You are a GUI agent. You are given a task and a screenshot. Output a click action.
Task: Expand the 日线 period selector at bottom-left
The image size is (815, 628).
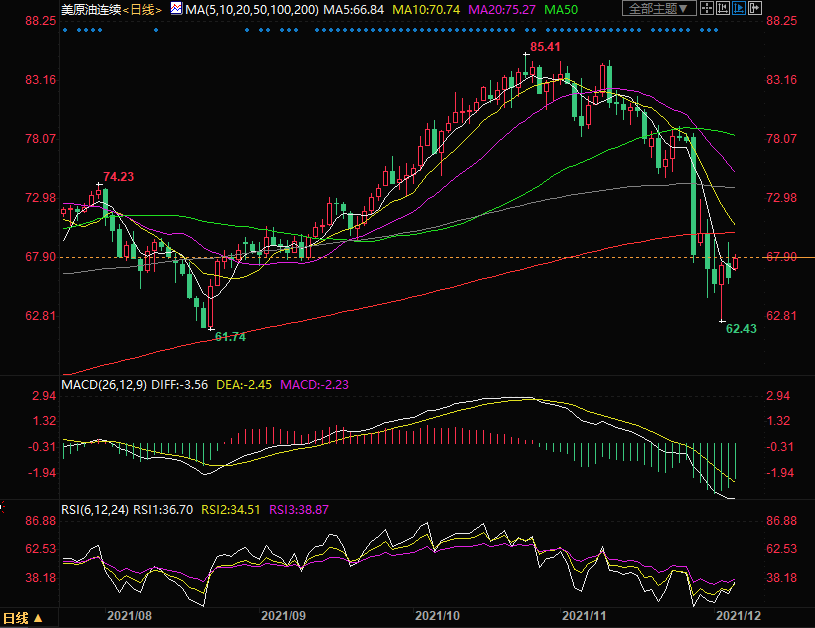point(23,617)
